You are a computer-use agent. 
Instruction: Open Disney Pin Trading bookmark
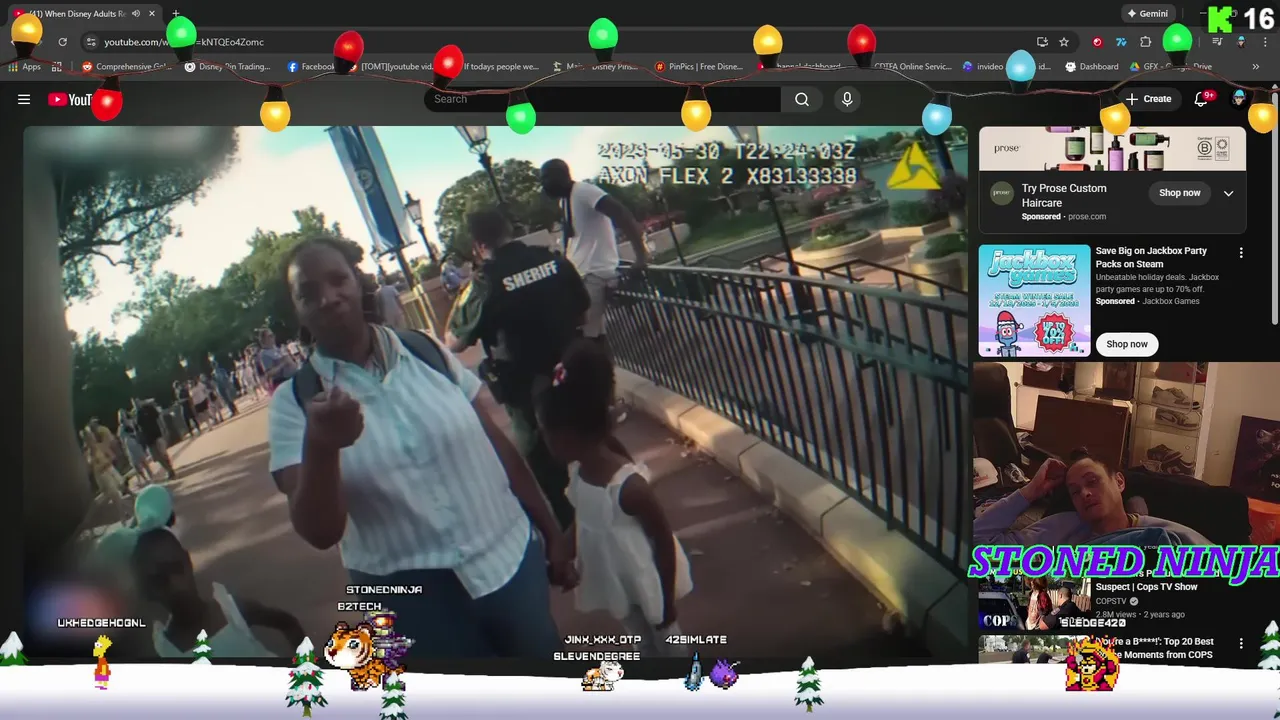228,67
